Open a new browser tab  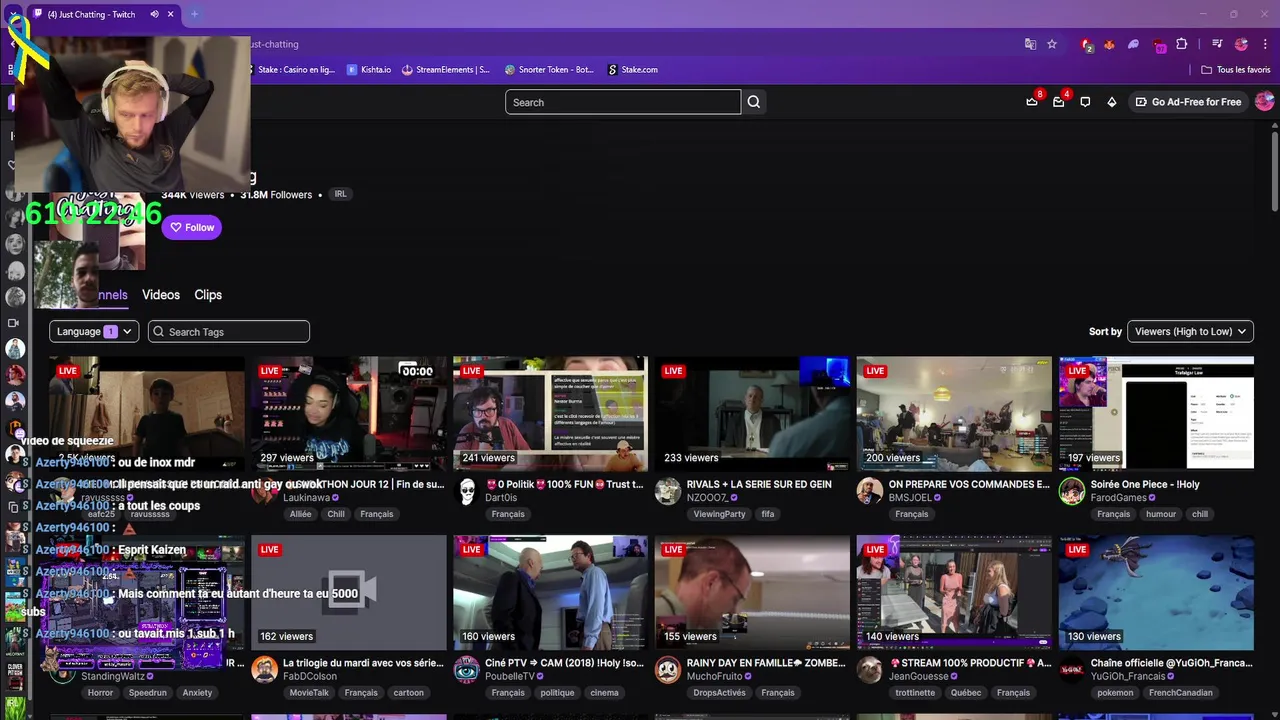point(194,14)
